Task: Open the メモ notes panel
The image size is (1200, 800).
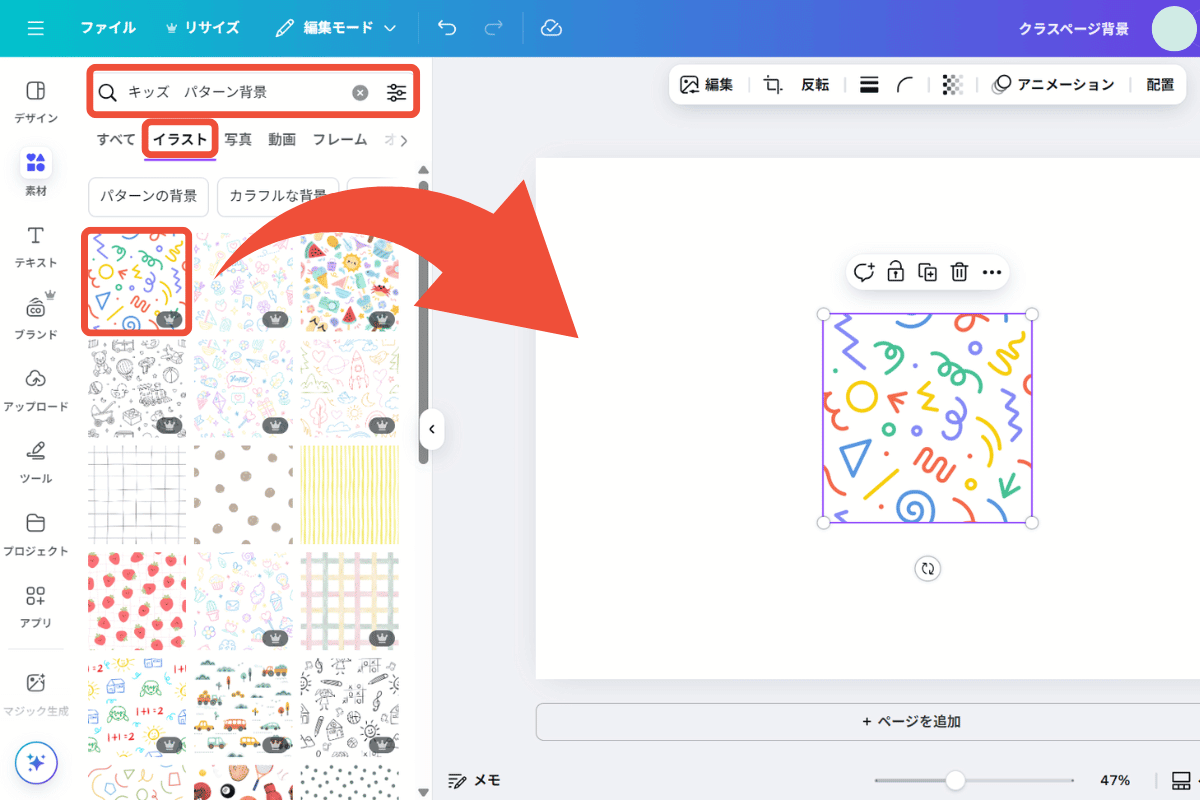Action: pos(474,780)
